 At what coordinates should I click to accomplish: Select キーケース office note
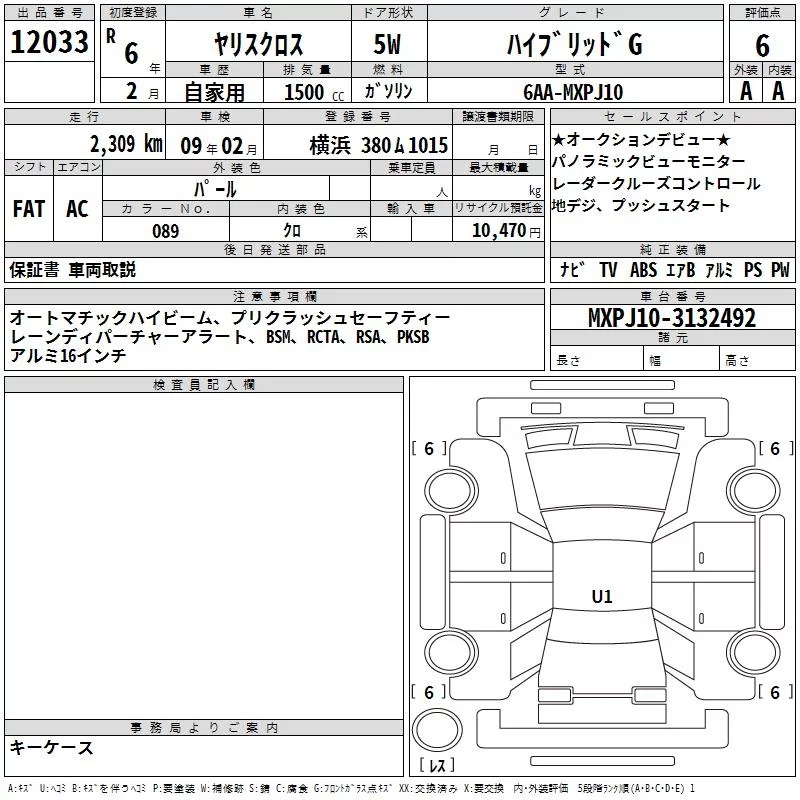point(51,747)
